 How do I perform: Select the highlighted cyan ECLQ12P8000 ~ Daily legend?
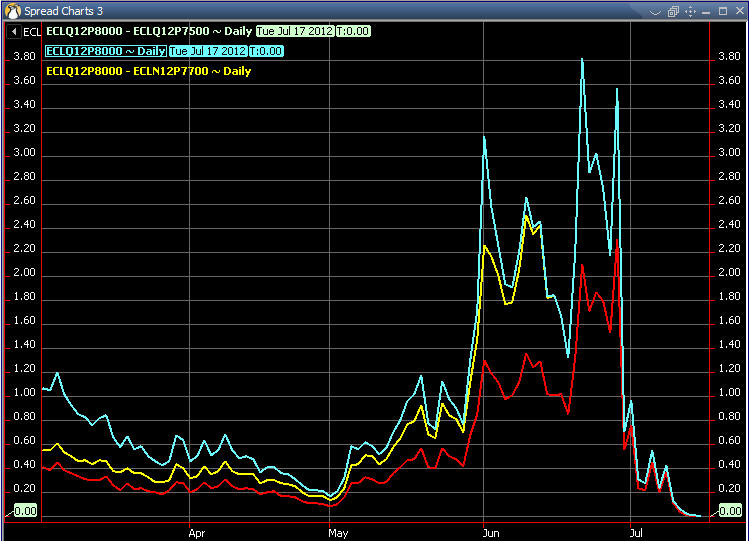pos(106,51)
